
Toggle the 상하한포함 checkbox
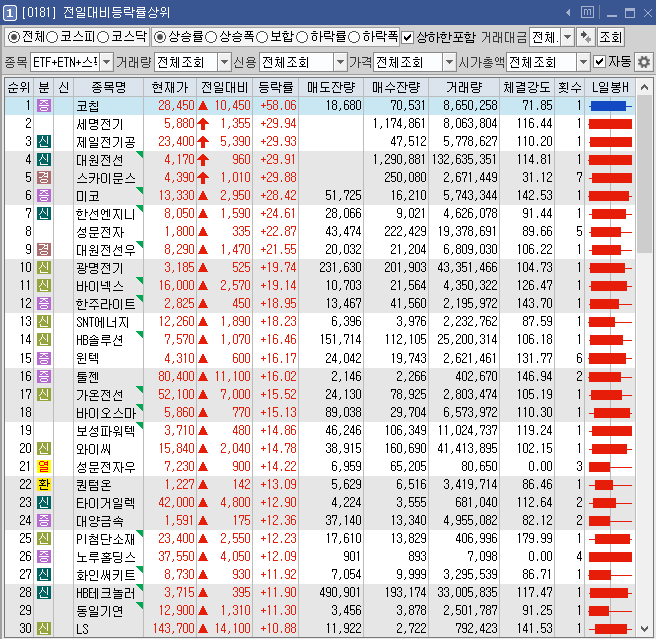point(407,38)
